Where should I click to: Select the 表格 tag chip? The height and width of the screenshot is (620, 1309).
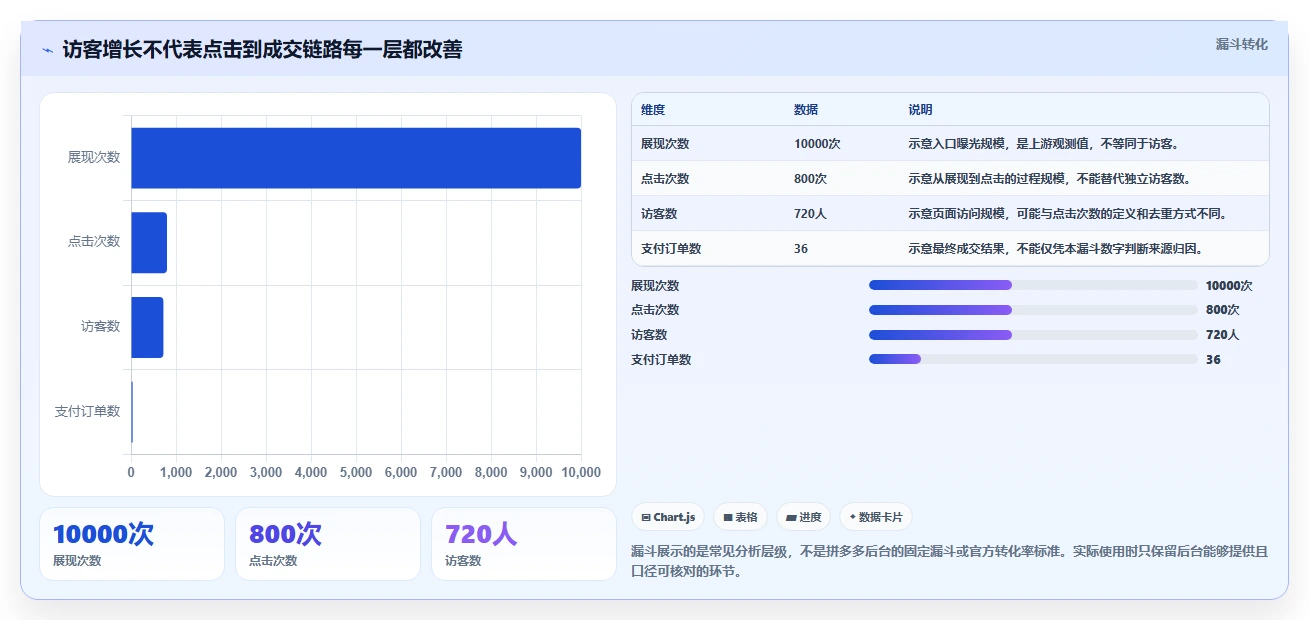pyautogui.click(x=740, y=517)
